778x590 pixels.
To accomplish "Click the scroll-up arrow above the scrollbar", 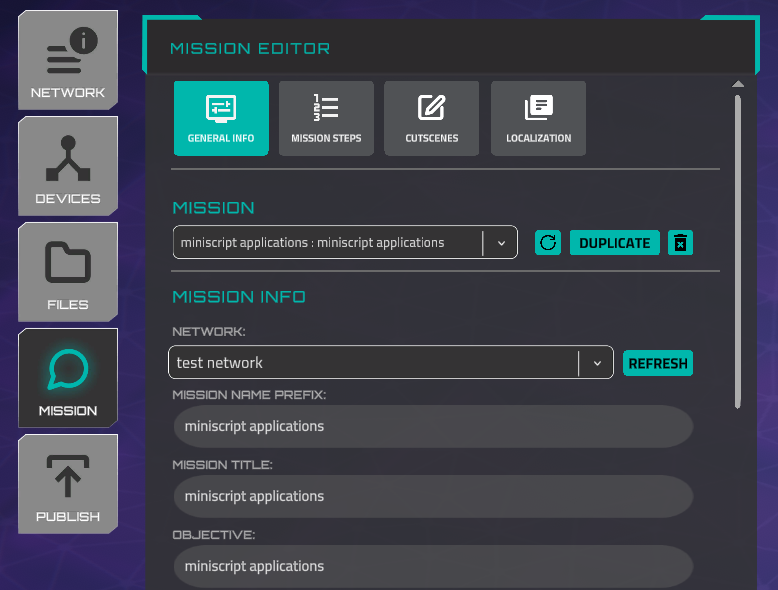I will (x=738, y=84).
